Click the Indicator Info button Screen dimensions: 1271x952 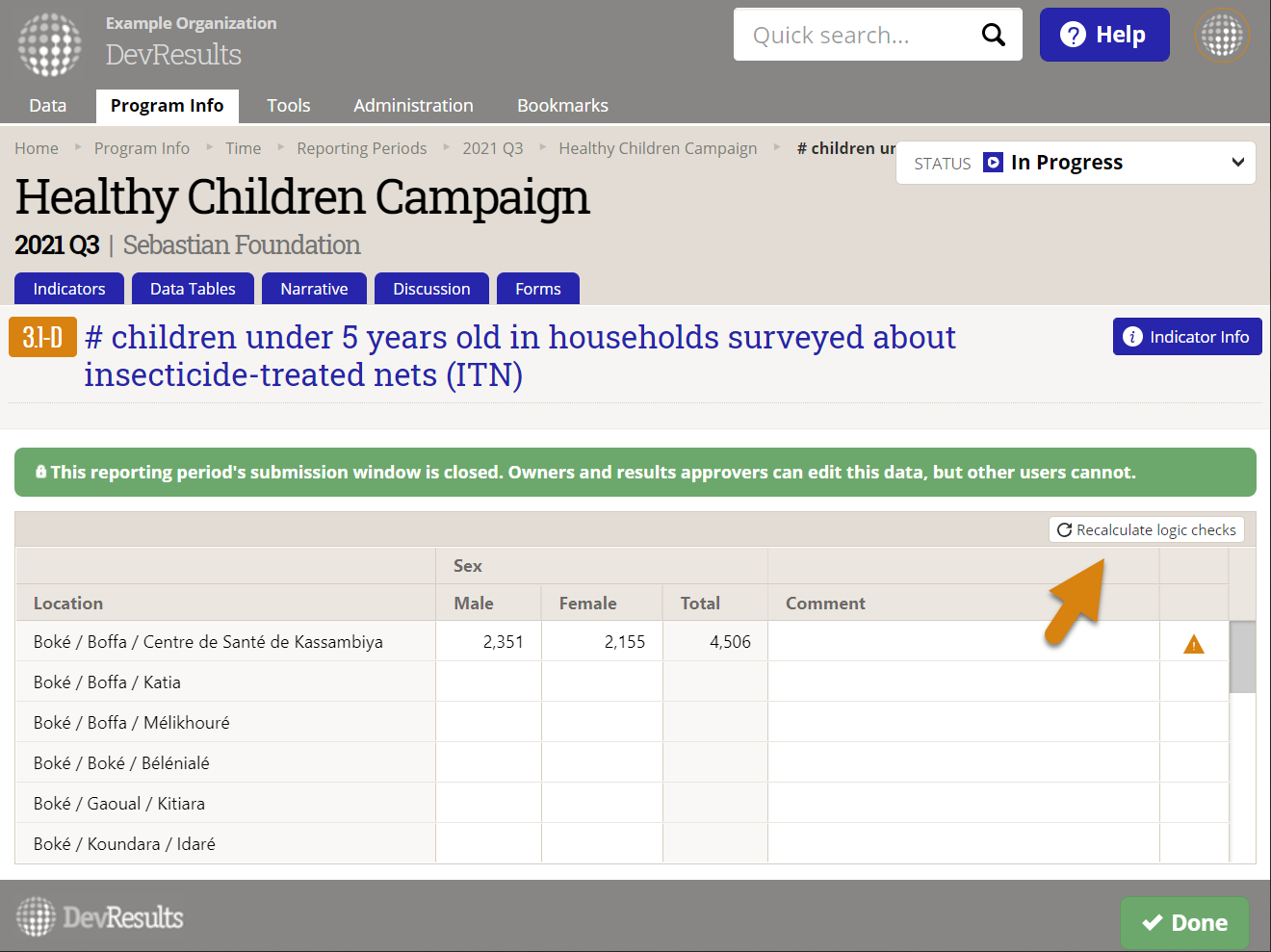coord(1187,337)
